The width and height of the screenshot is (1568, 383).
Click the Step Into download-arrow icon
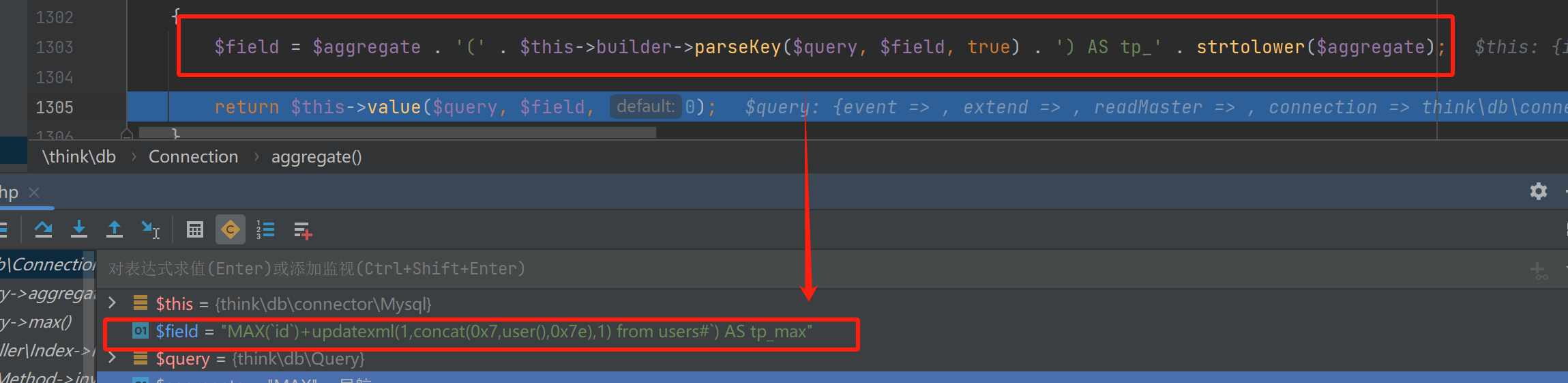(79, 229)
